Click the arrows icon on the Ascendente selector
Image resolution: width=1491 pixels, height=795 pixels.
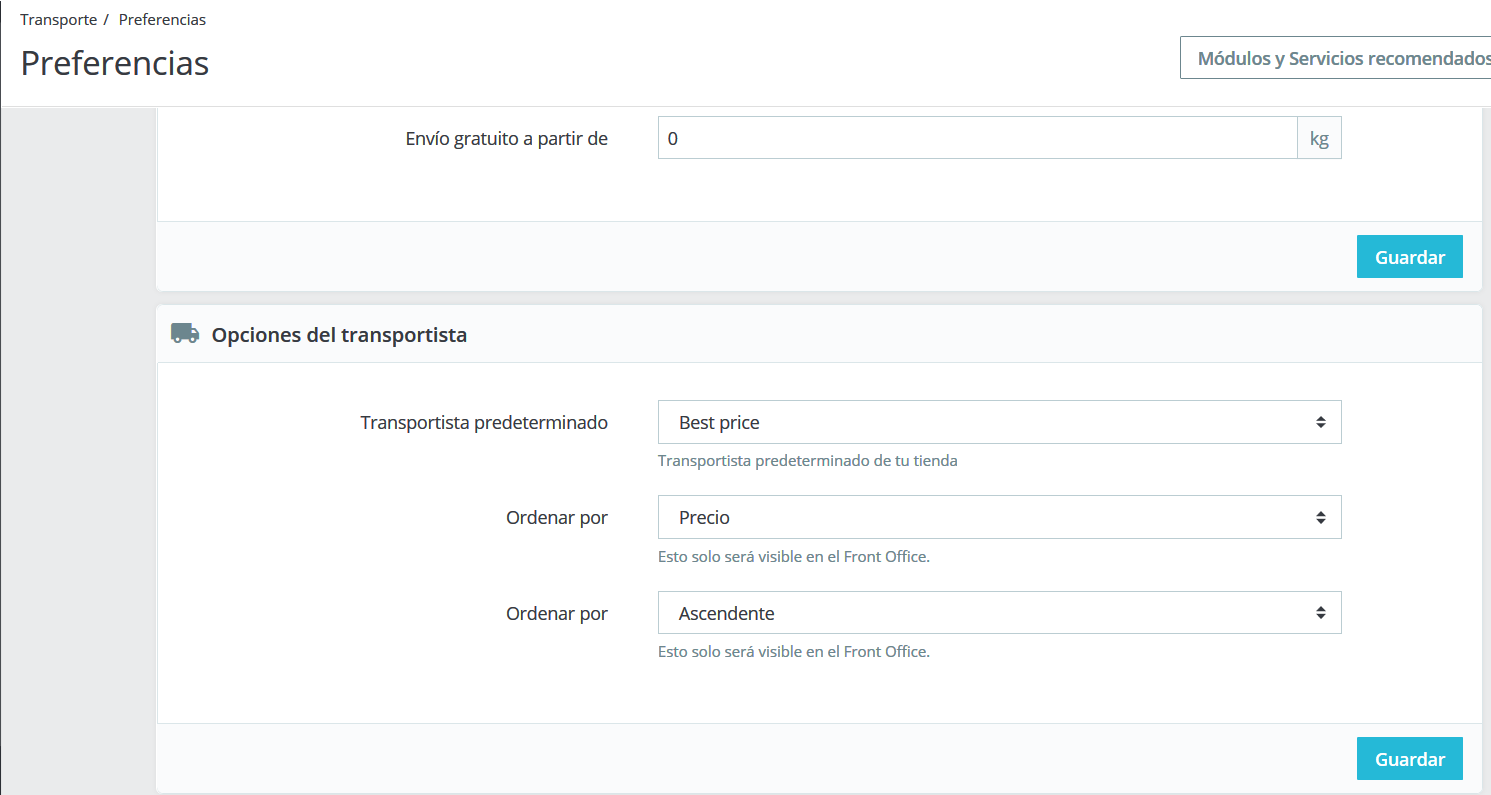1320,613
